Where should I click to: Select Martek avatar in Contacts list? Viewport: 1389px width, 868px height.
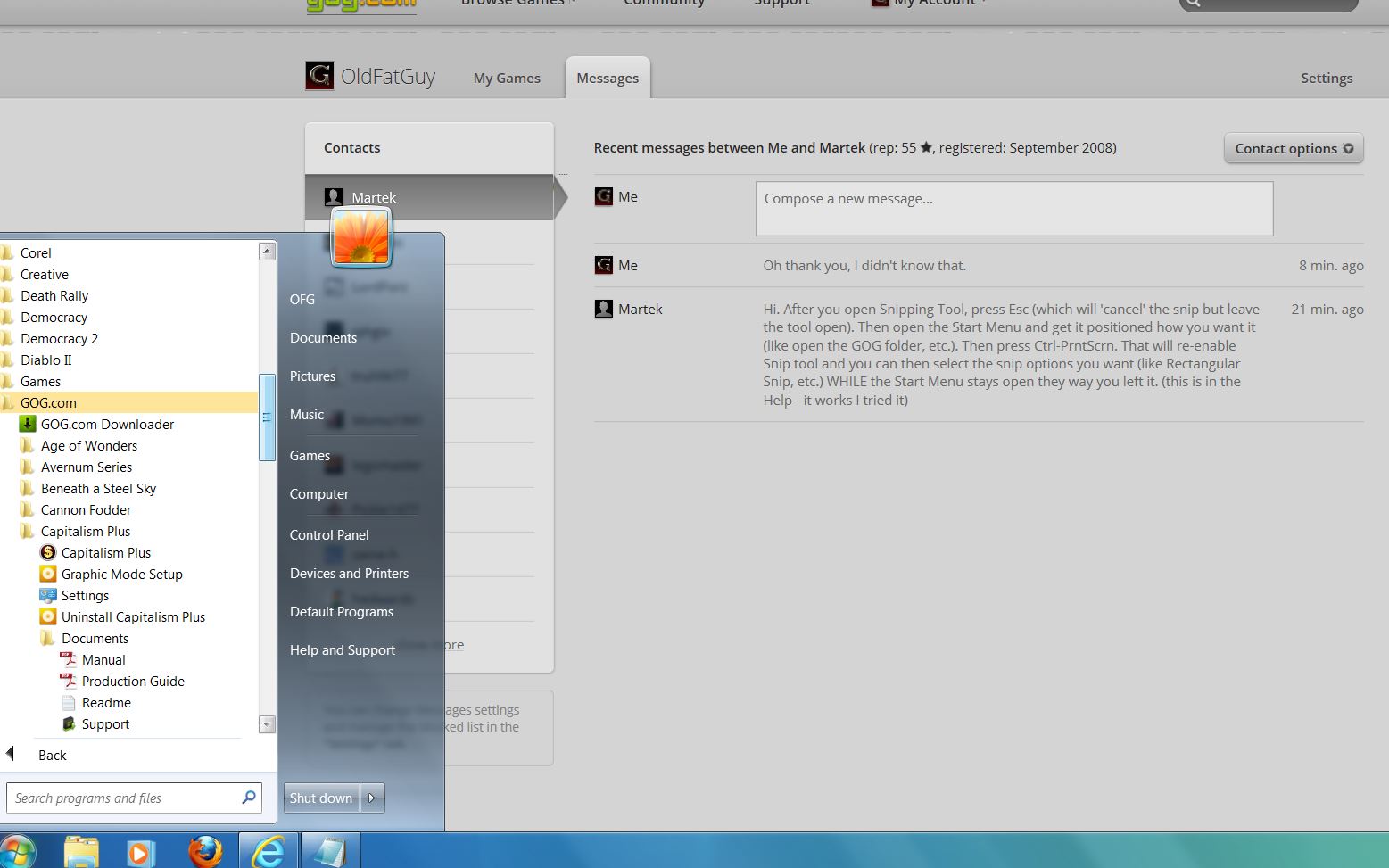(334, 197)
